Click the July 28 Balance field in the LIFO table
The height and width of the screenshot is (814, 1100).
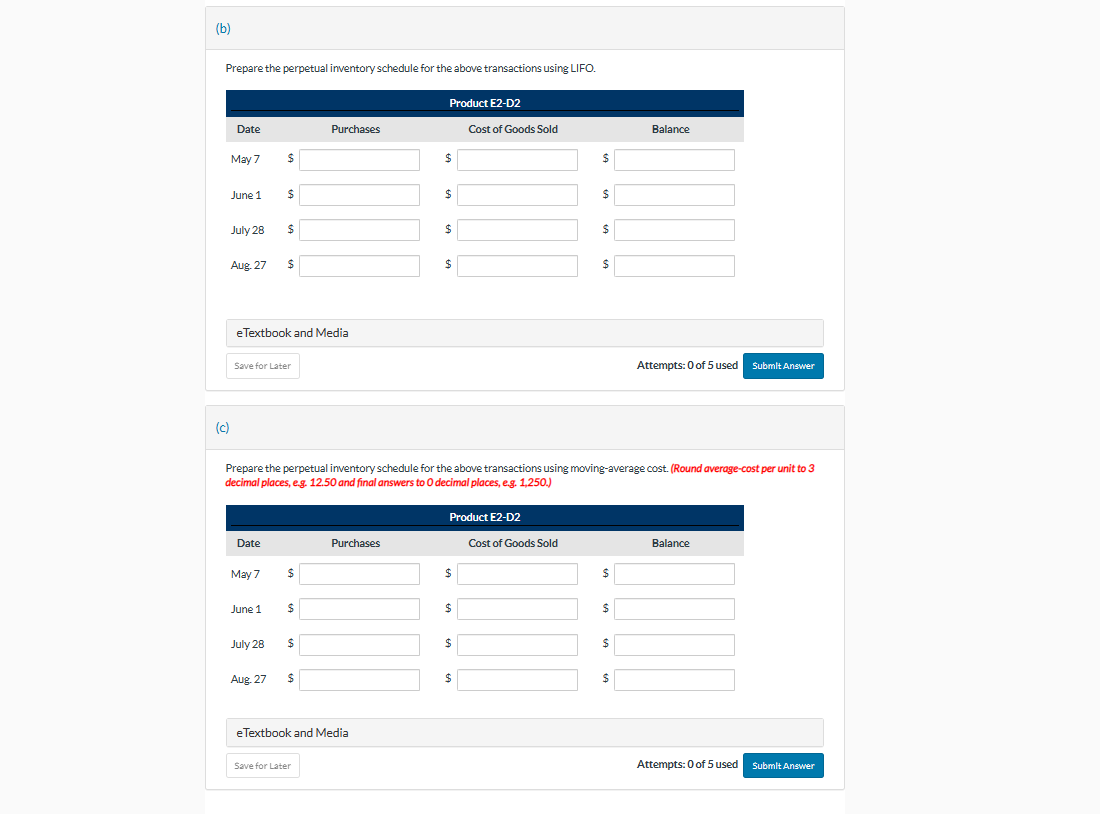[x=674, y=229]
